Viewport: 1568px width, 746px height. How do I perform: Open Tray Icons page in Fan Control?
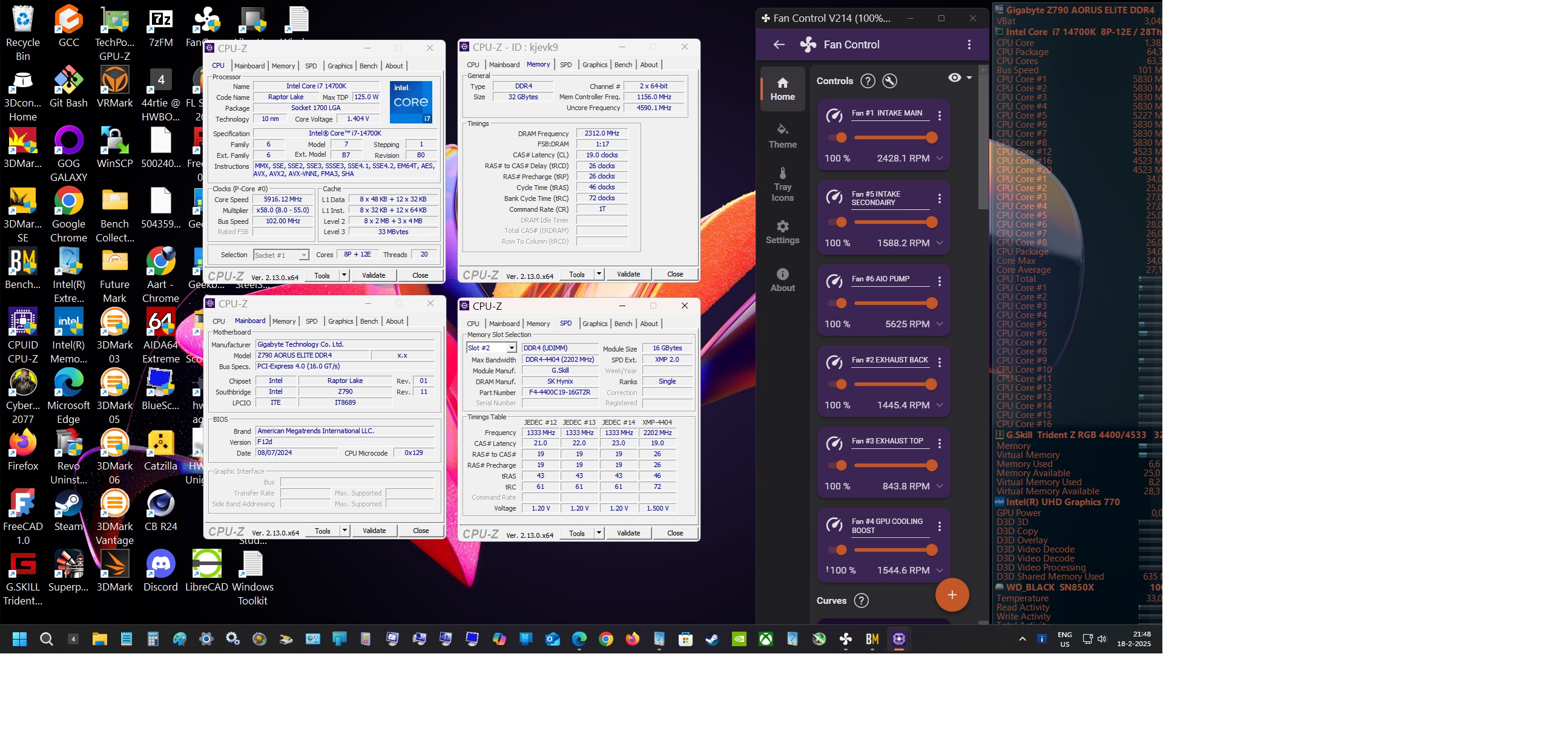[782, 185]
